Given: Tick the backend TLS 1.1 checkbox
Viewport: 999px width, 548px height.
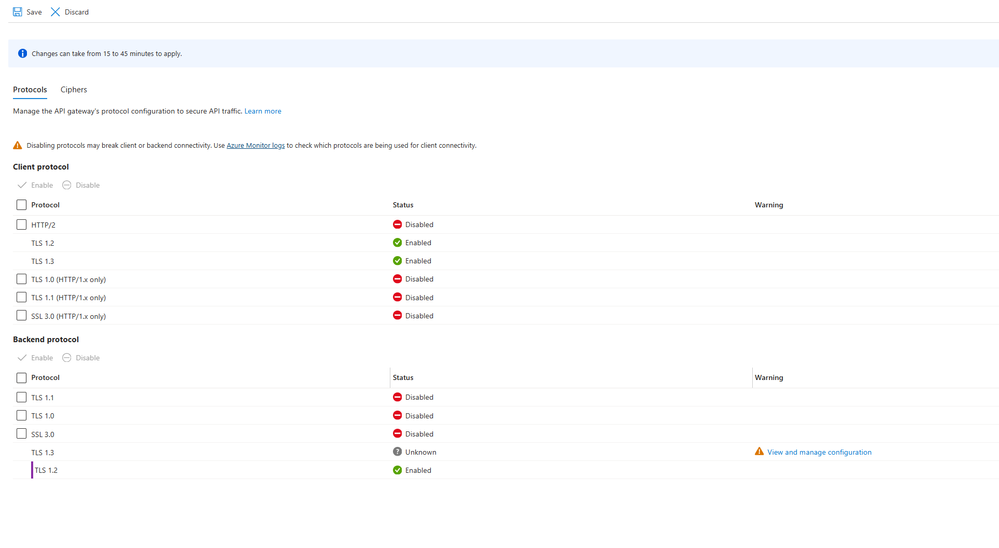Looking at the screenshot, I should pyautogui.click(x=21, y=397).
